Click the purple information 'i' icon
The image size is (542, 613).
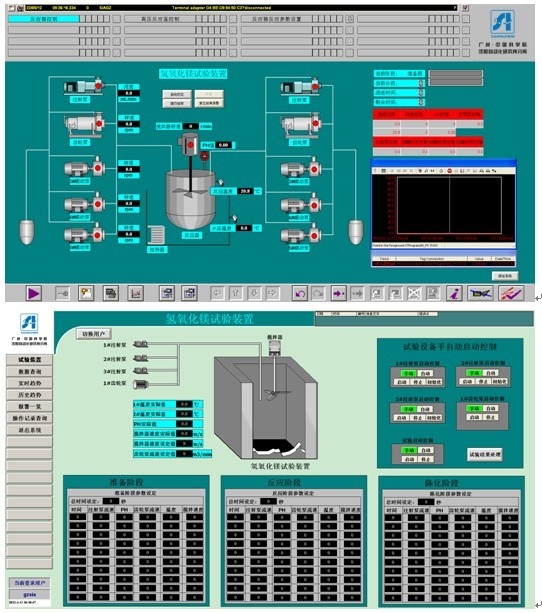tap(454, 293)
